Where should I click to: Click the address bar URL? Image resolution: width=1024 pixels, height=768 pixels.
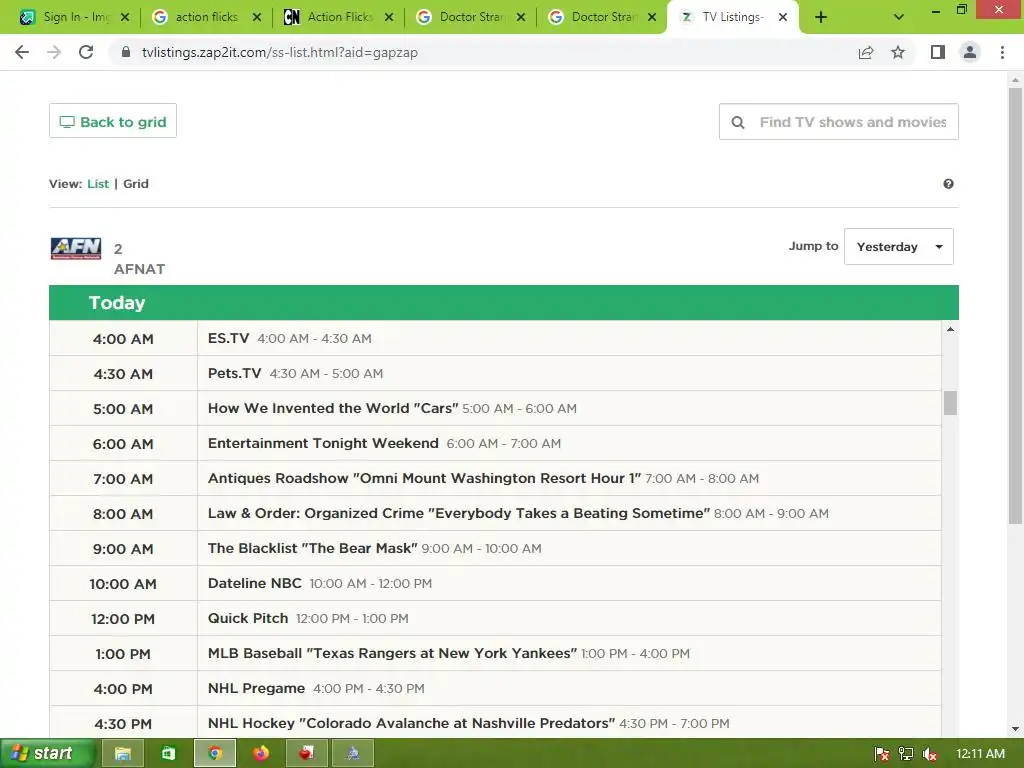[x=280, y=52]
